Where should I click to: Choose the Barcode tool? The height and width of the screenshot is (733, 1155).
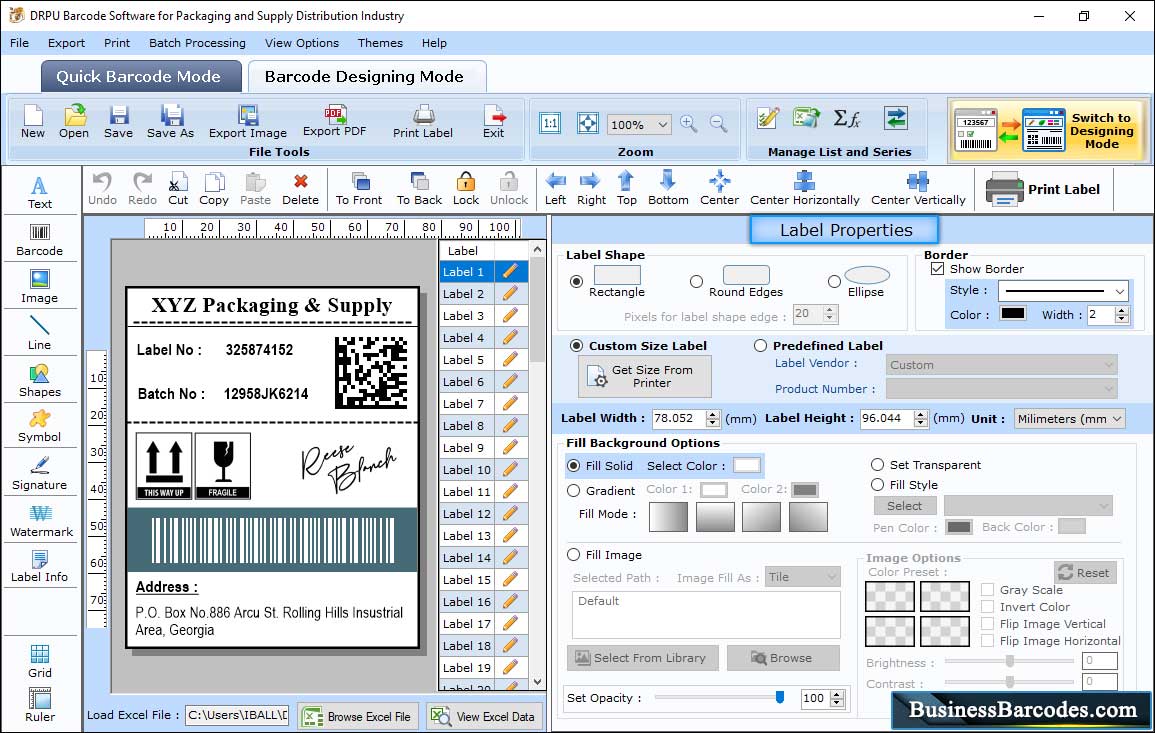(x=40, y=240)
